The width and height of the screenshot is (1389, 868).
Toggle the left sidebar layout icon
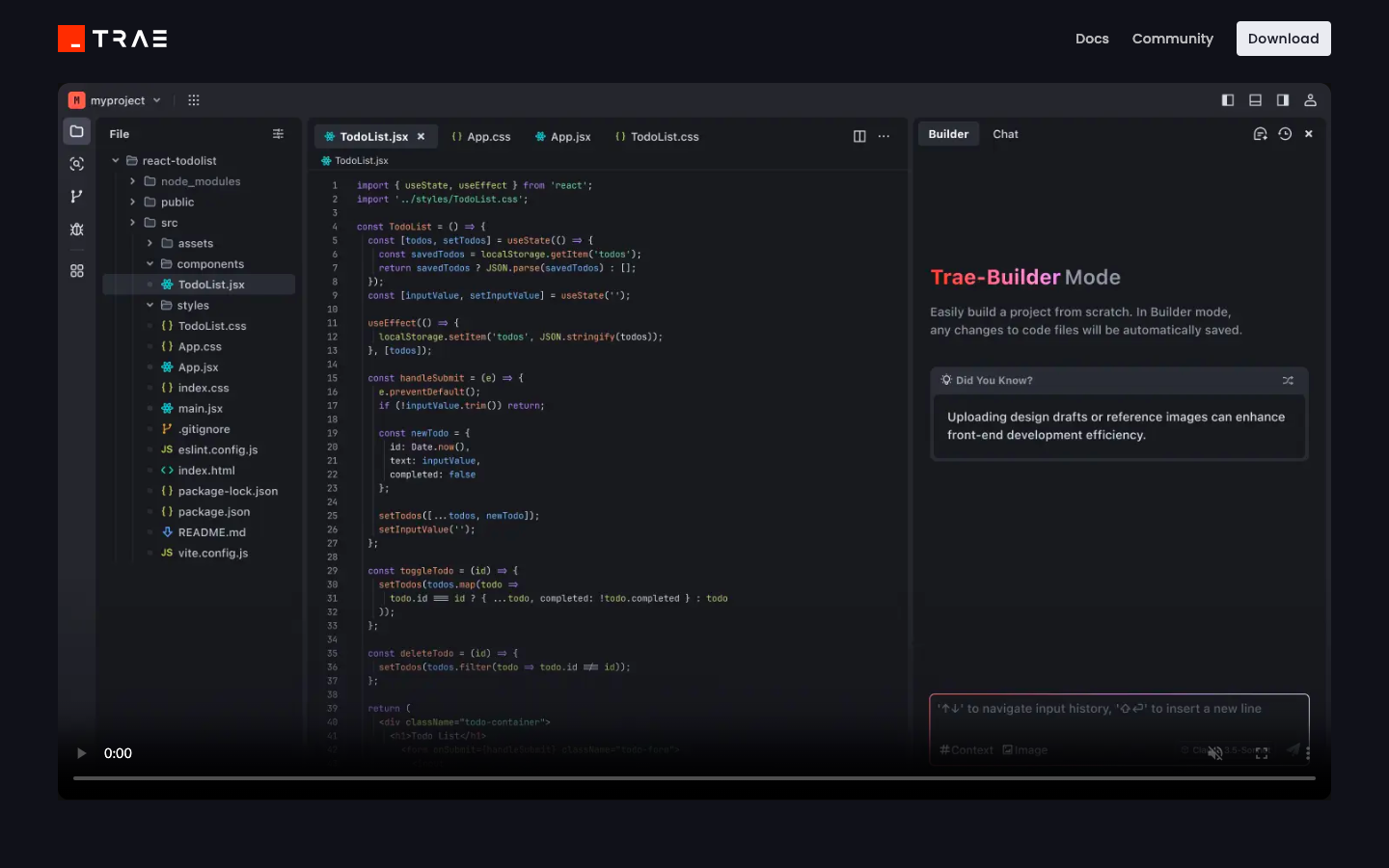pyautogui.click(x=1228, y=100)
